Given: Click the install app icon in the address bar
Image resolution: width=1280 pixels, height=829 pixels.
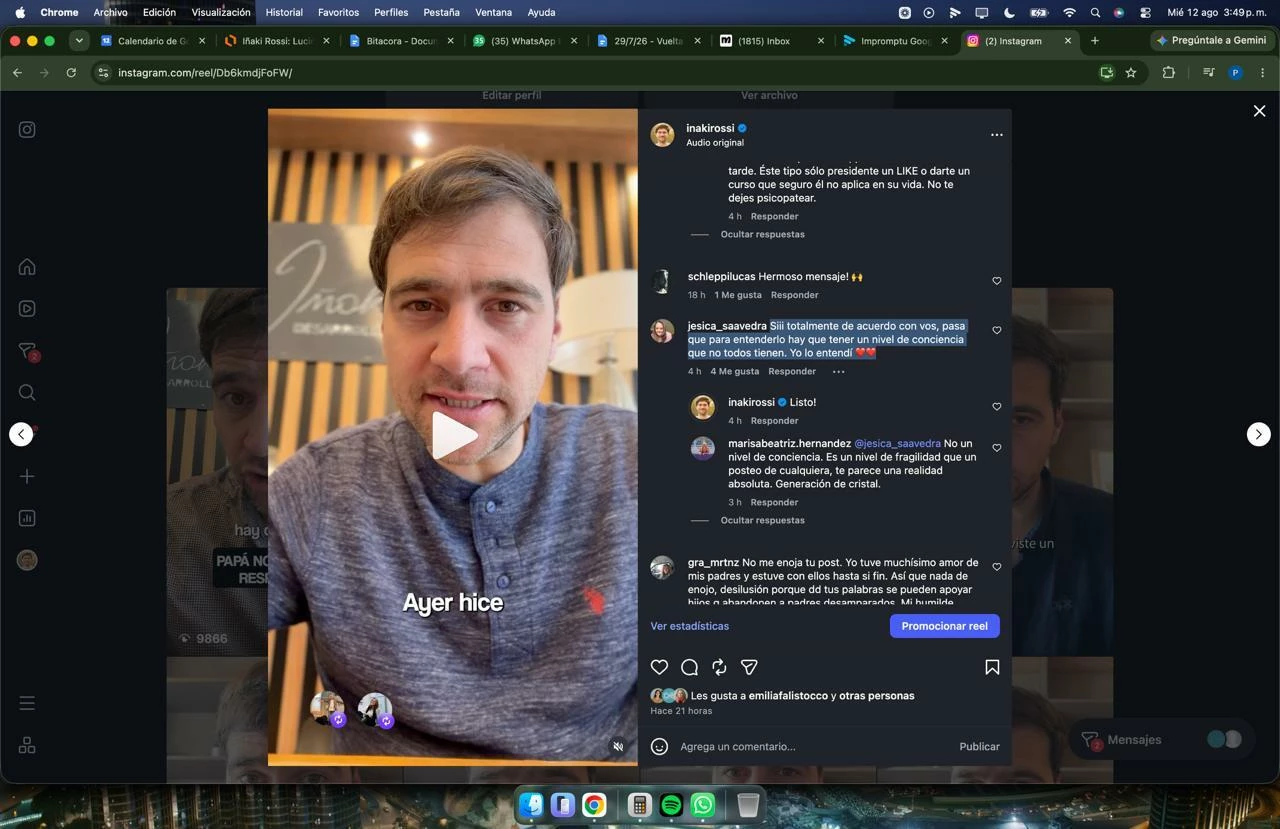Looking at the screenshot, I should tap(1106, 72).
